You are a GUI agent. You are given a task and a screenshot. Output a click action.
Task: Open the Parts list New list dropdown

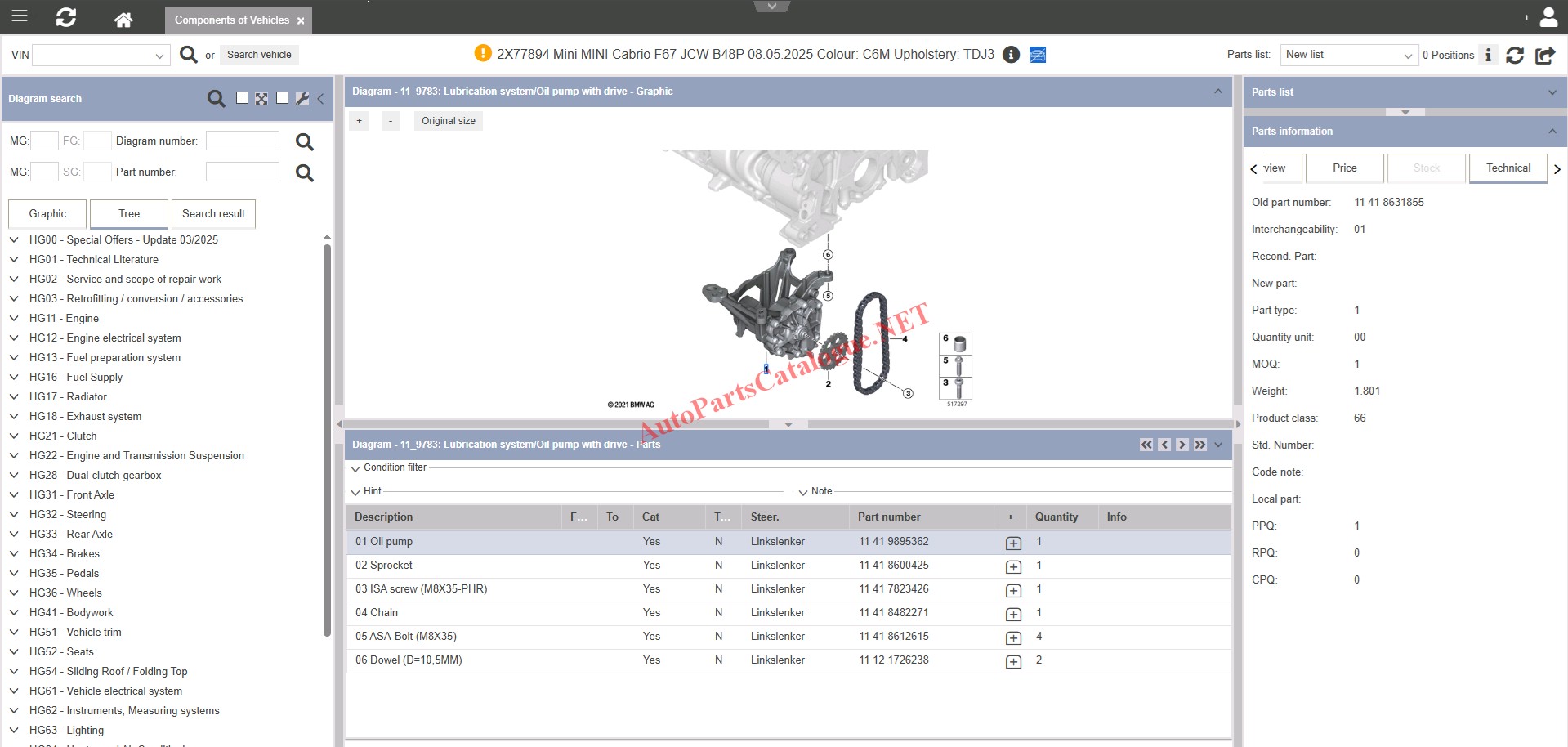pos(1348,55)
